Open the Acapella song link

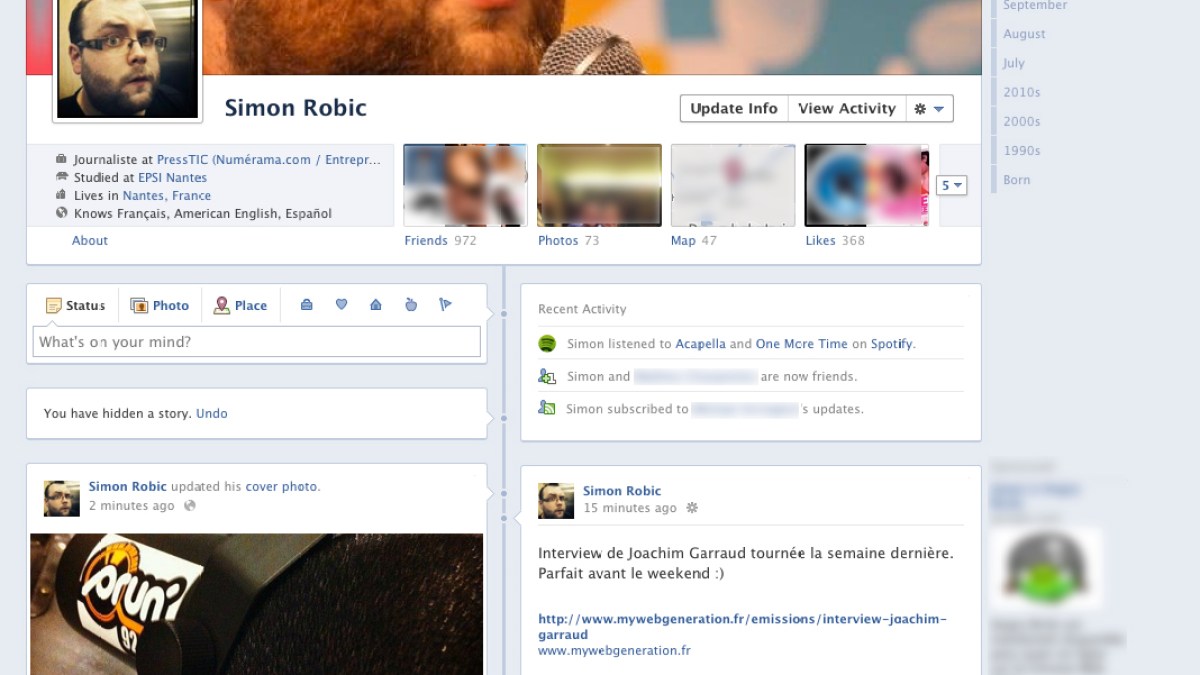tap(700, 344)
